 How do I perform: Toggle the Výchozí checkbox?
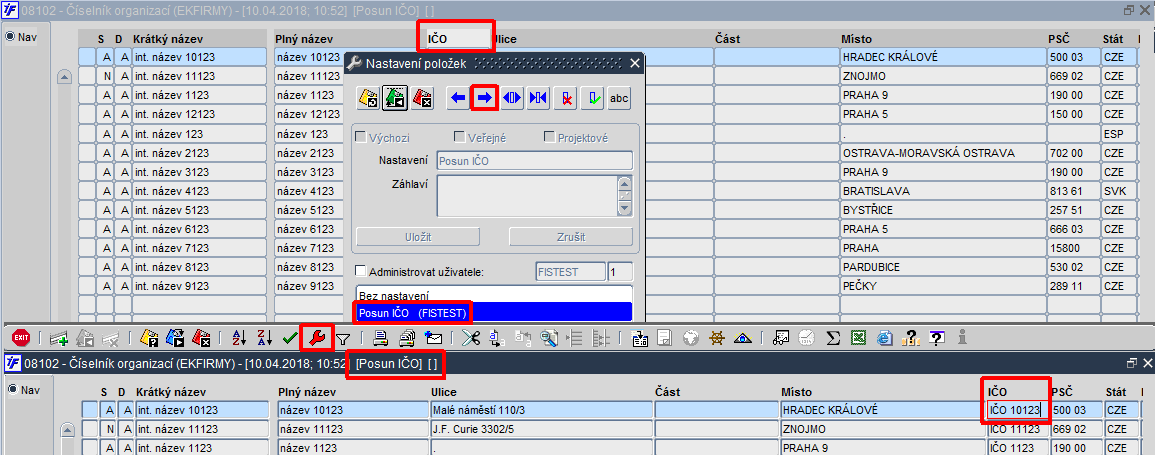coord(362,137)
